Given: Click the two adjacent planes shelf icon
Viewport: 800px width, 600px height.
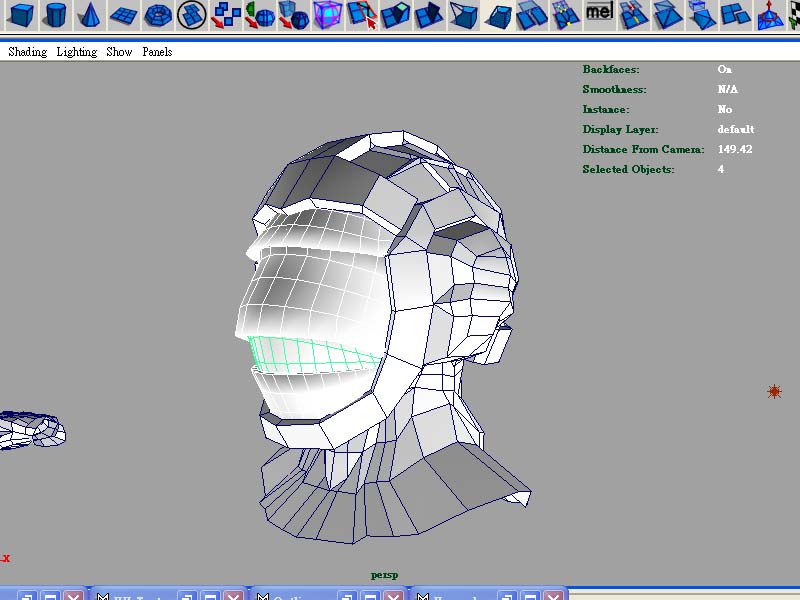Looking at the screenshot, I should coord(532,15).
